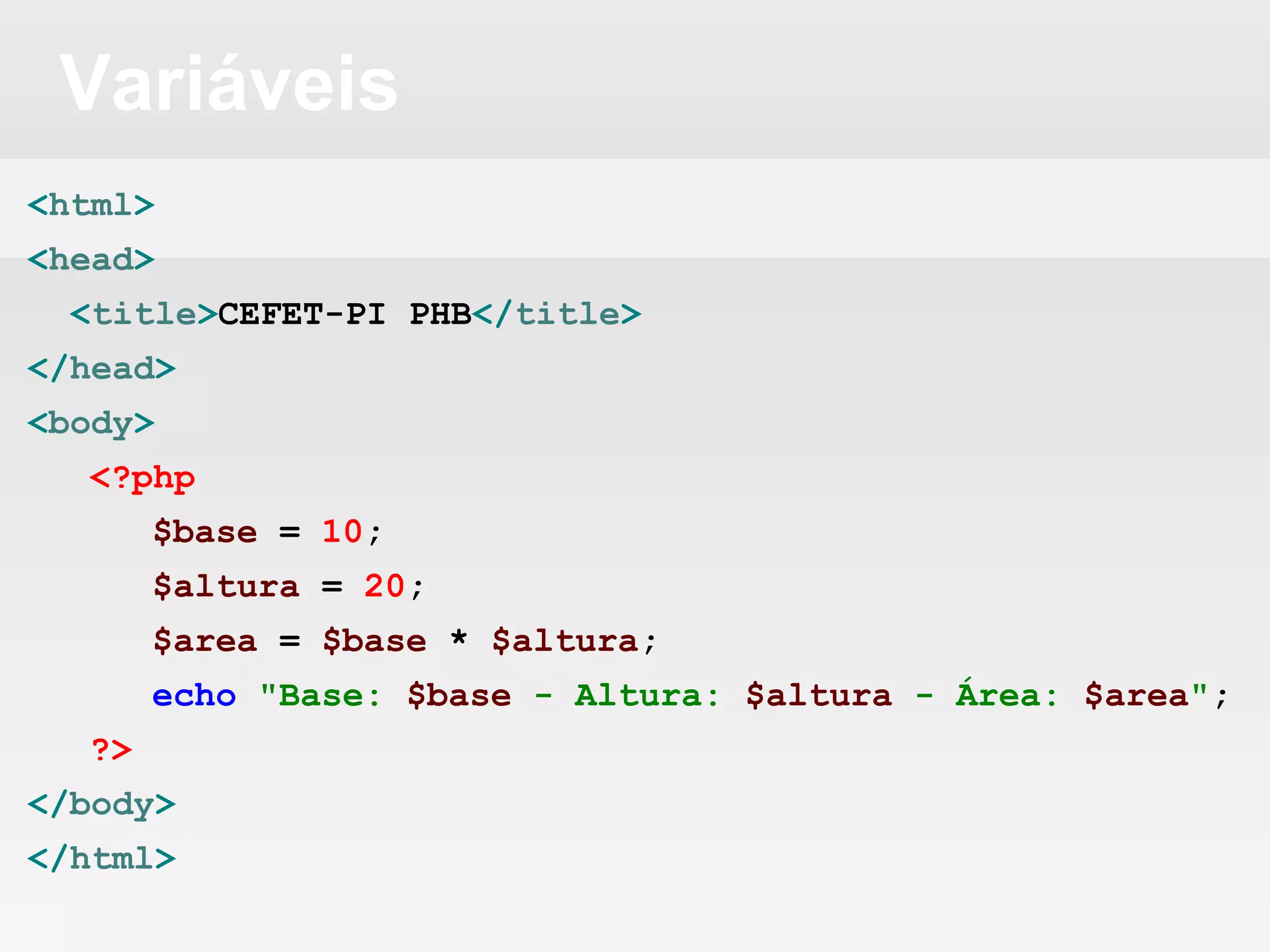The width and height of the screenshot is (1270, 952).
Task: Click the closing </body> tag line
Action: click(x=101, y=804)
